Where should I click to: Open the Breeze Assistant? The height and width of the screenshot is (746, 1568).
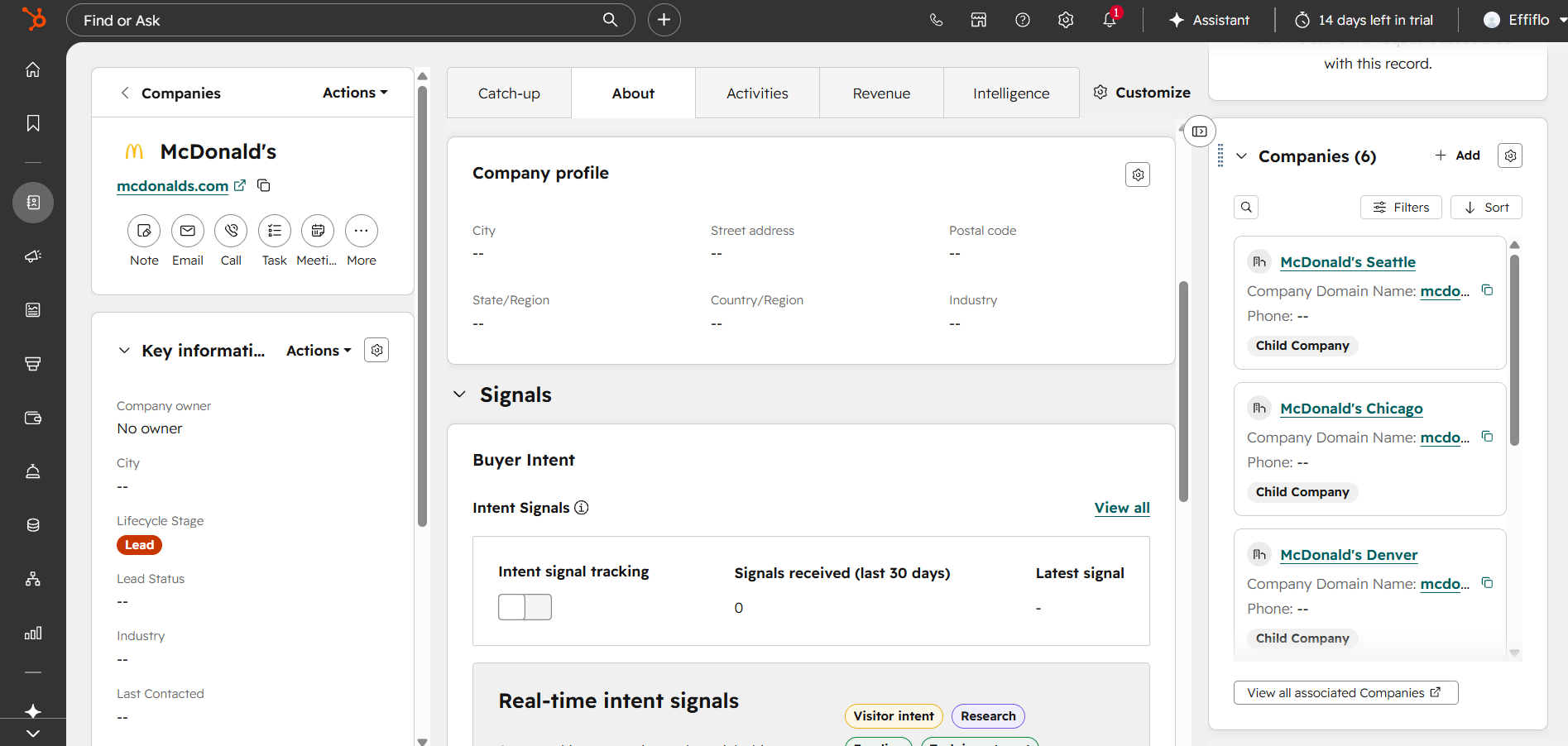tap(1209, 20)
